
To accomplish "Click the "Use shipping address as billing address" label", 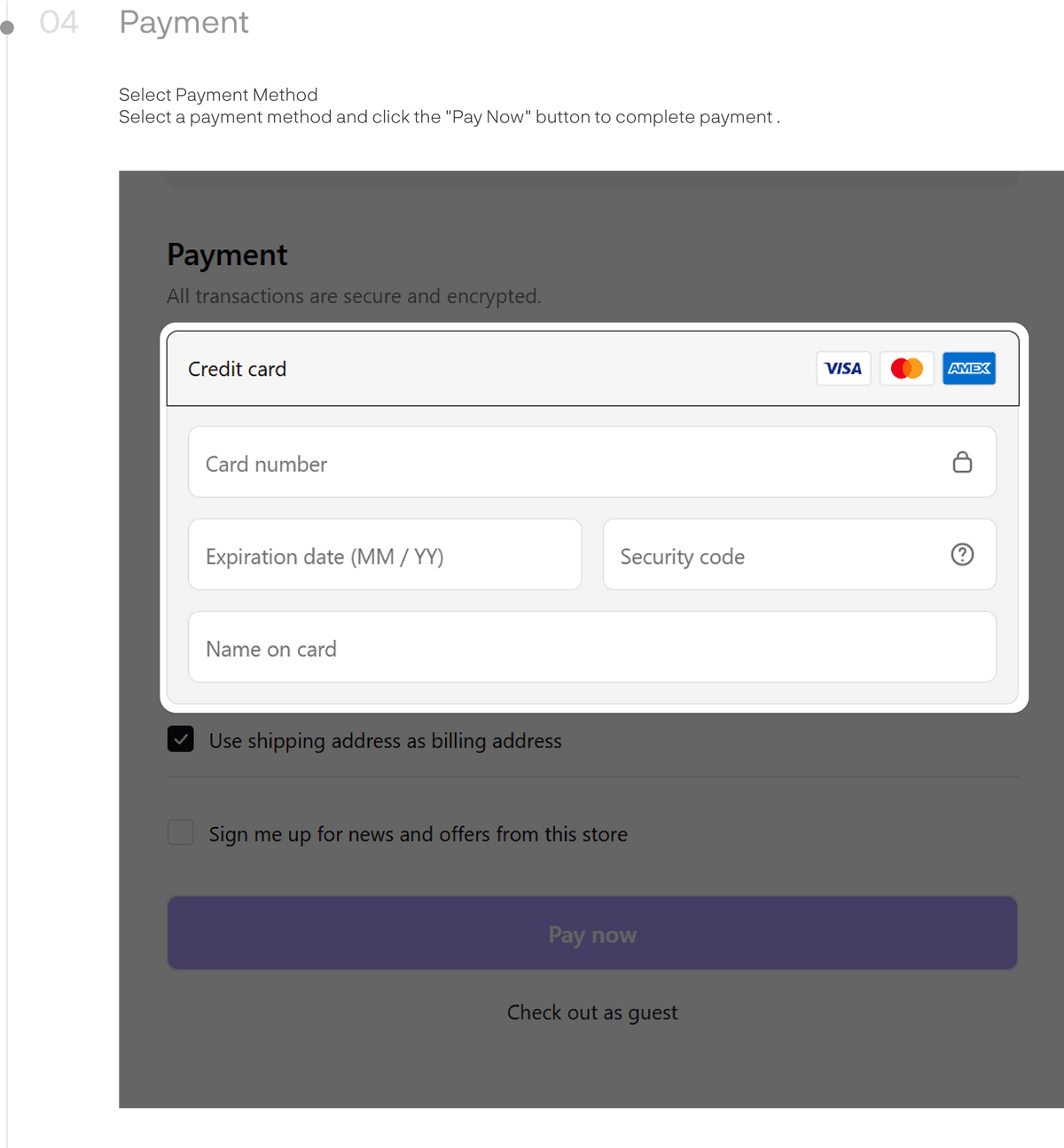I will pyautogui.click(x=385, y=741).
